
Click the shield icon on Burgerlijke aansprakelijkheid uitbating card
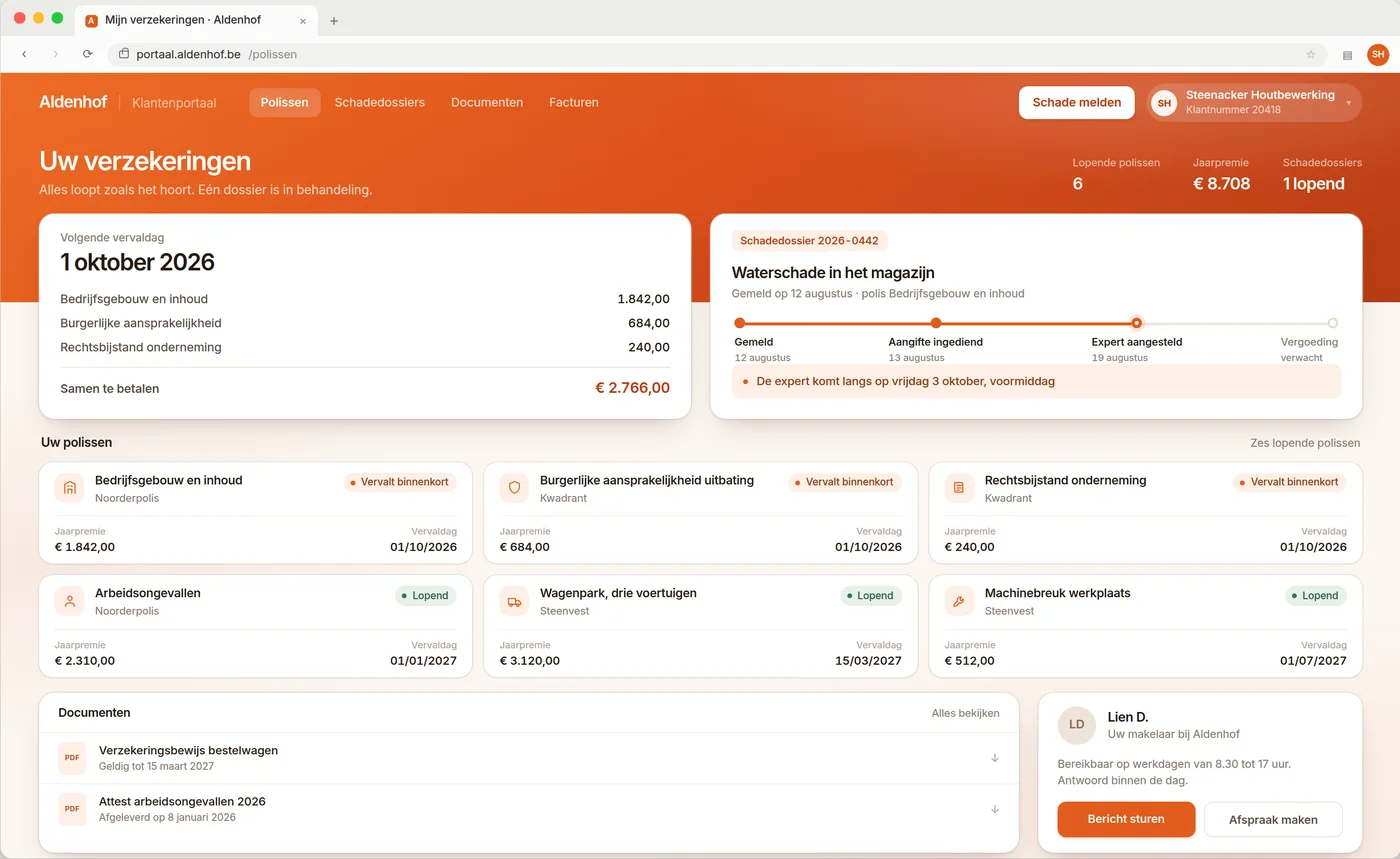pos(515,488)
